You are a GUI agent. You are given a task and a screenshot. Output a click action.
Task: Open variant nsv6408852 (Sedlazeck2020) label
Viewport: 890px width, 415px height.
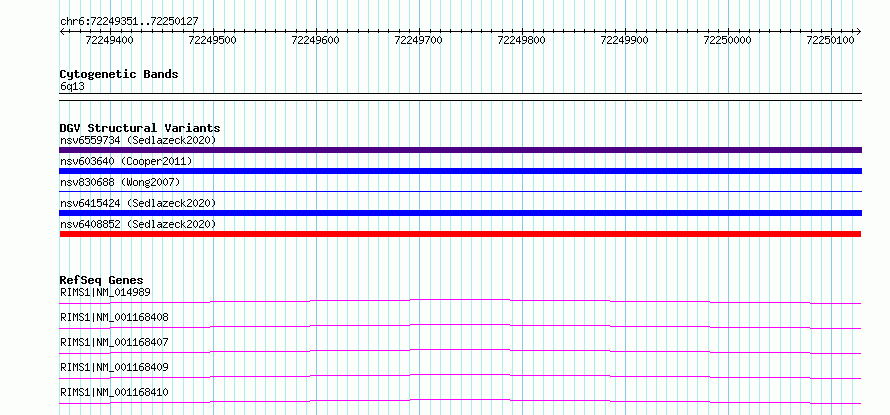tap(138, 224)
